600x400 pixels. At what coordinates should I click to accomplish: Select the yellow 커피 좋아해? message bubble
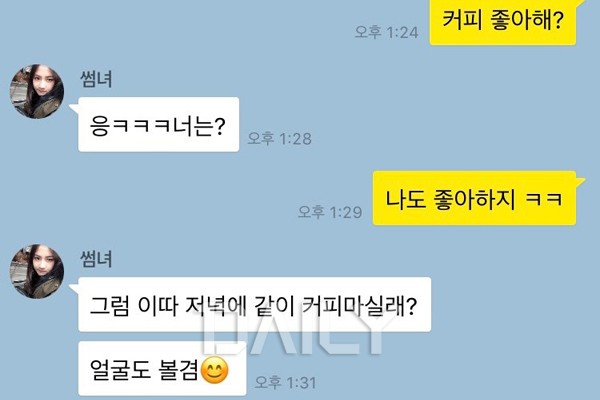[503, 22]
